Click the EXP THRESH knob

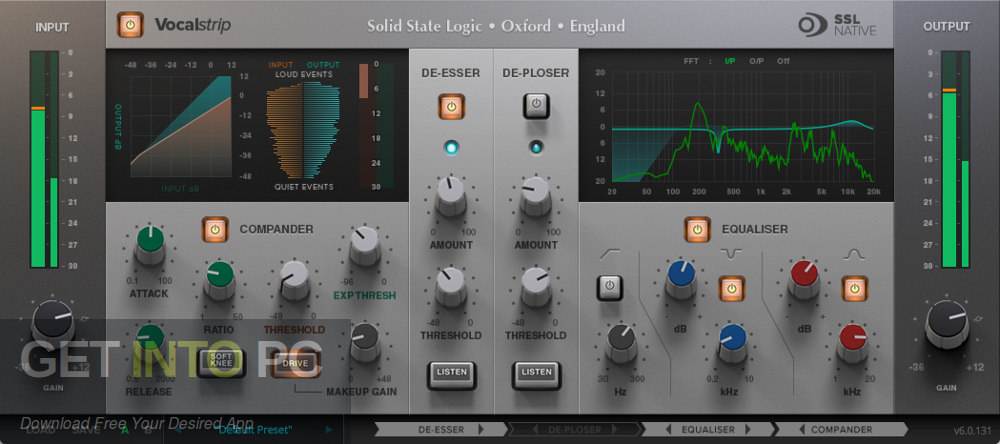tap(365, 243)
